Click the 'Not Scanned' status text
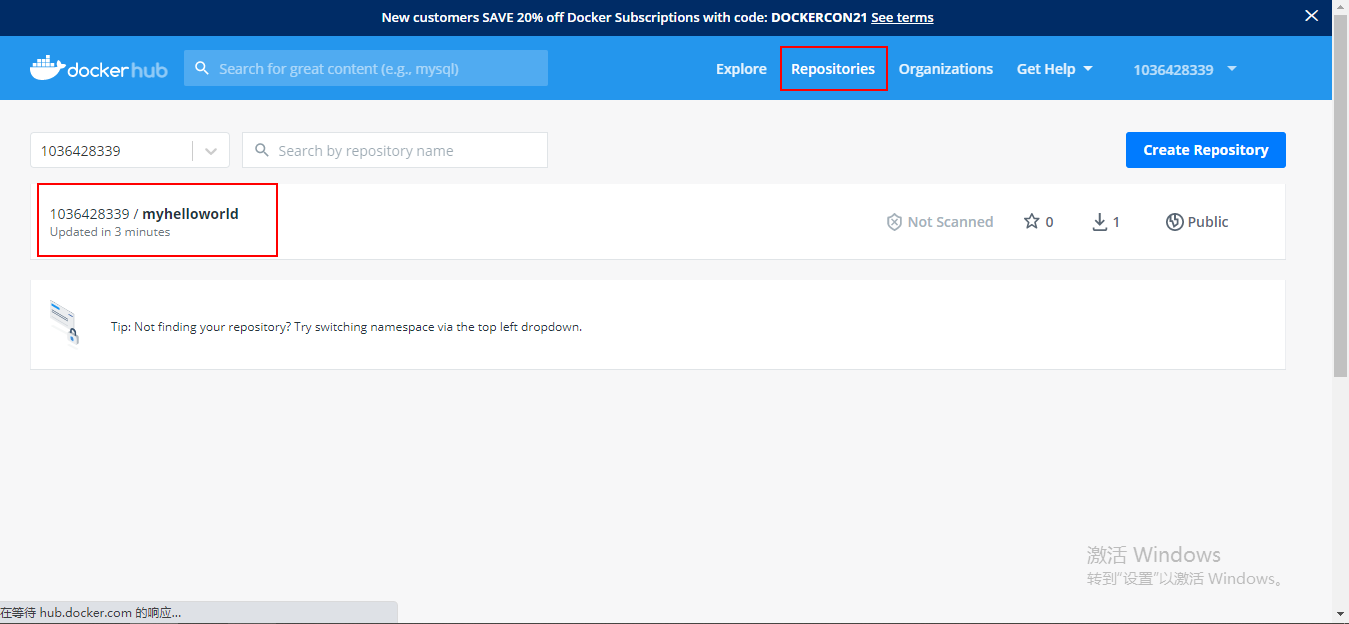This screenshot has height=624, width=1349. [x=950, y=222]
